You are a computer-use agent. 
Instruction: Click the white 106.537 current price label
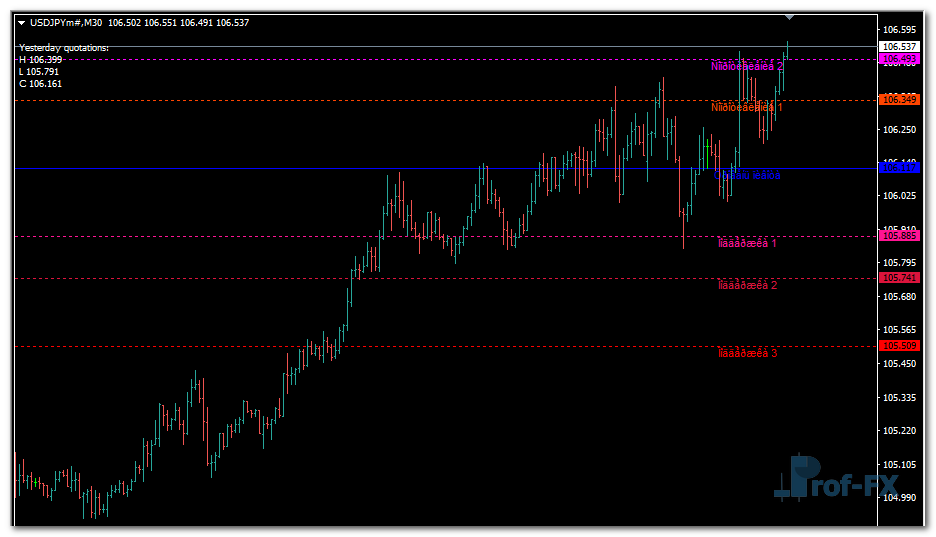coord(899,47)
